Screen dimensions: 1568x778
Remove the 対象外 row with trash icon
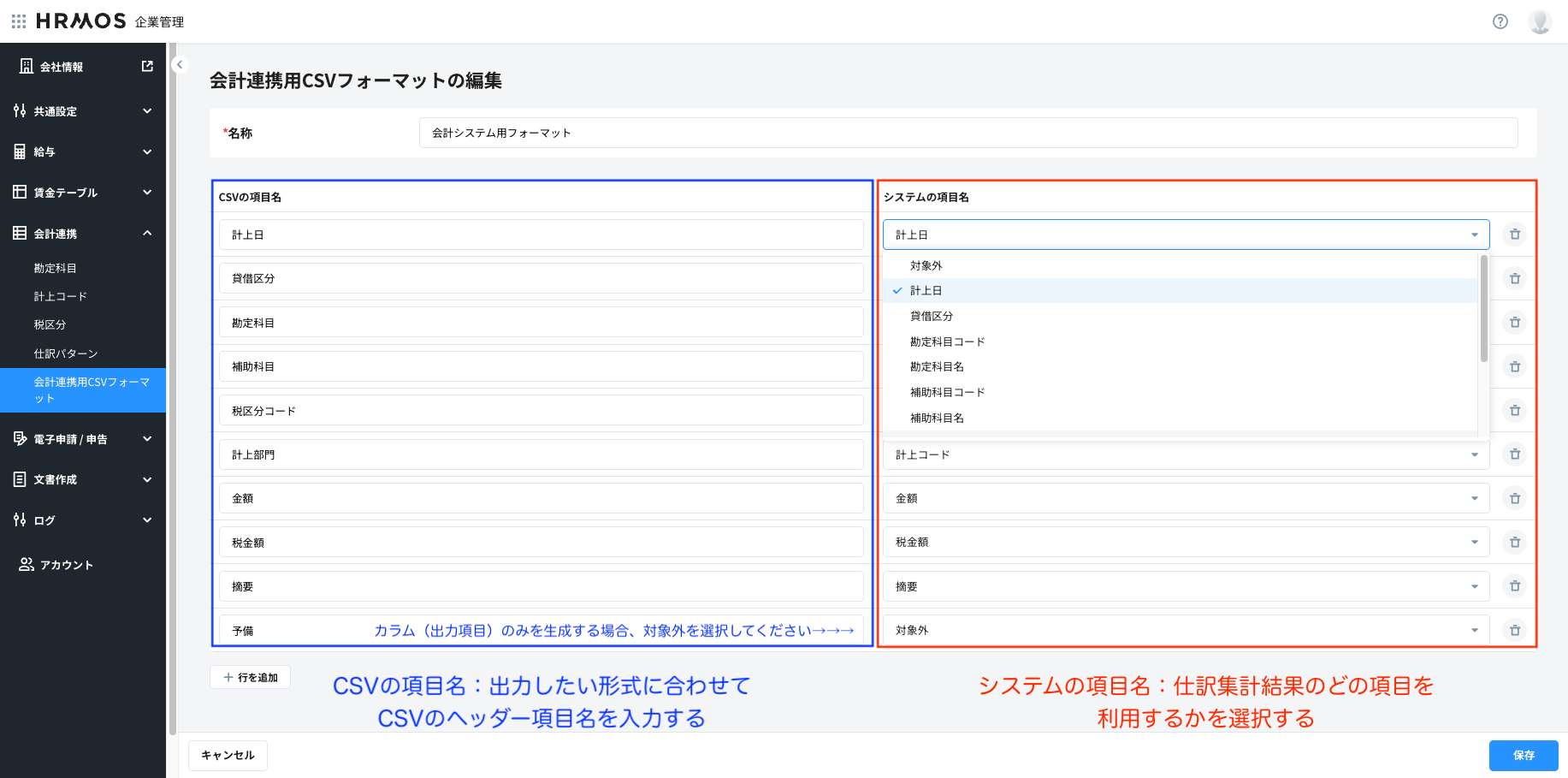click(1514, 629)
